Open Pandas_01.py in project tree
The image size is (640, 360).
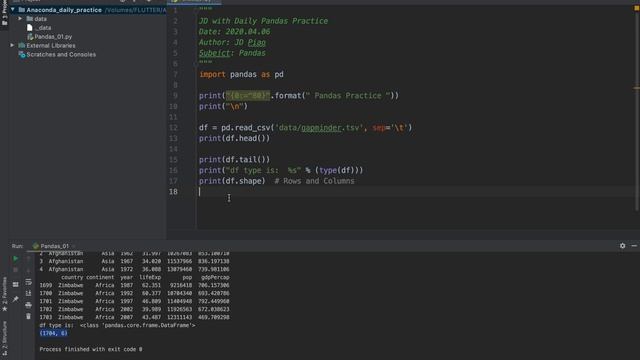pos(53,37)
